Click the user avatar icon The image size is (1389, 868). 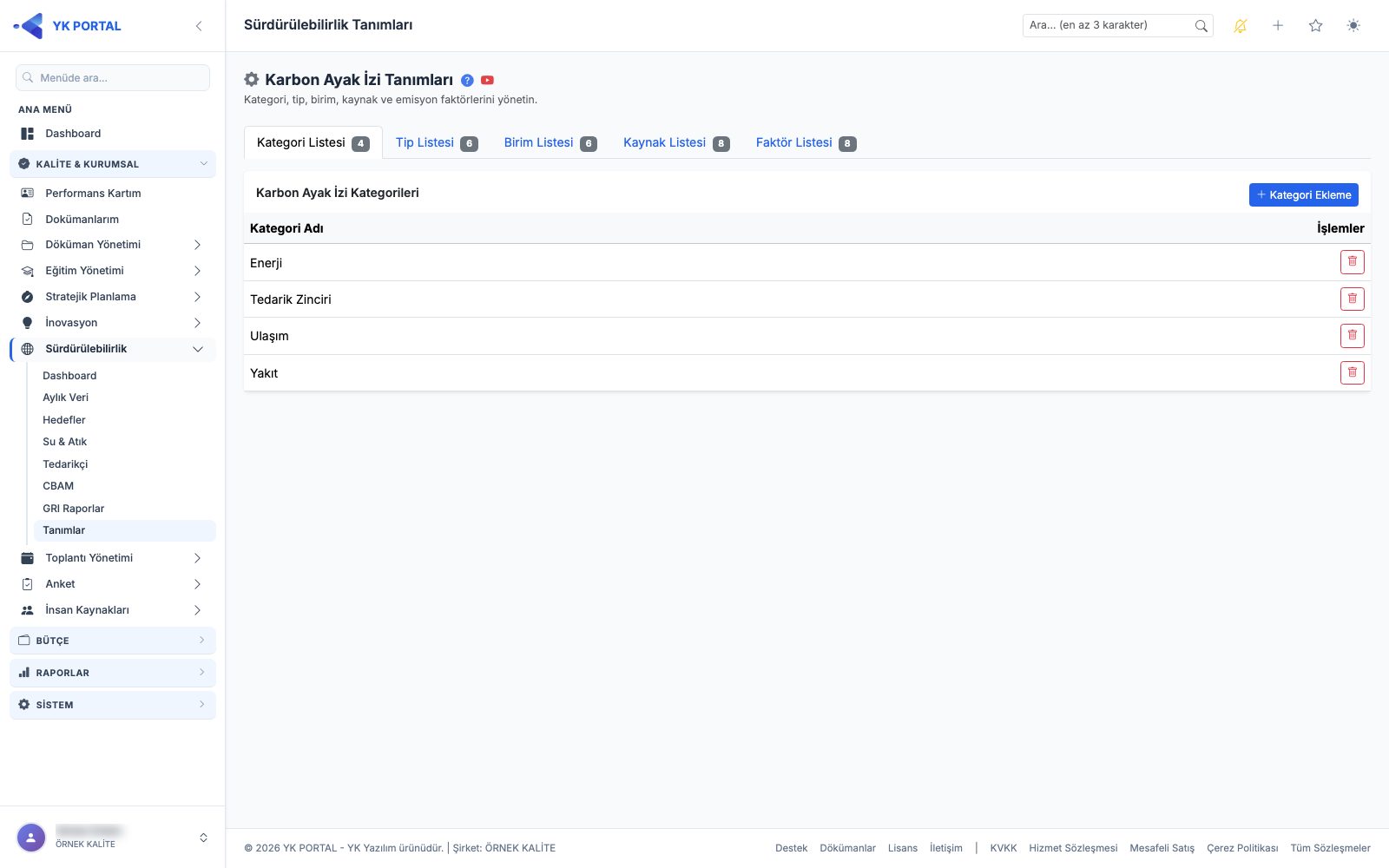pos(31,838)
